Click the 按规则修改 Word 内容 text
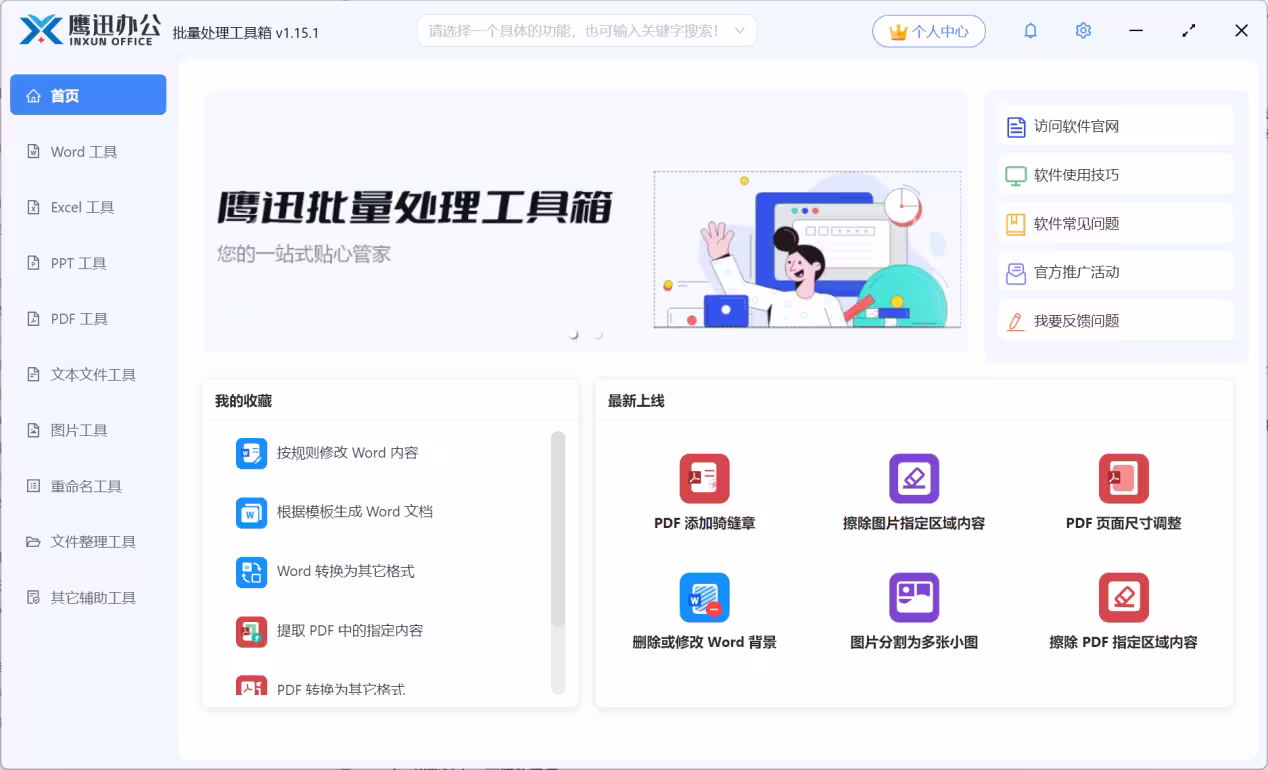This screenshot has width=1268, height=770. click(347, 453)
